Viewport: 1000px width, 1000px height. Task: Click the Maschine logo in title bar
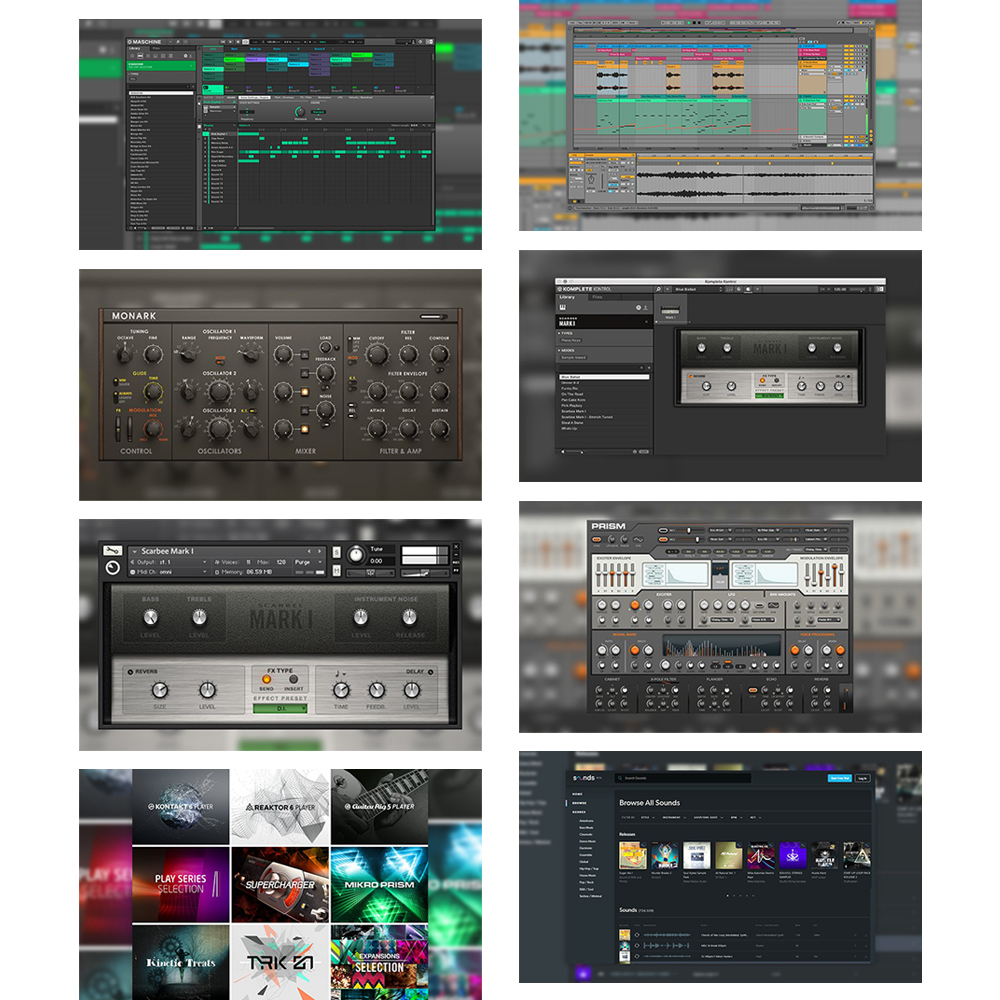point(145,42)
